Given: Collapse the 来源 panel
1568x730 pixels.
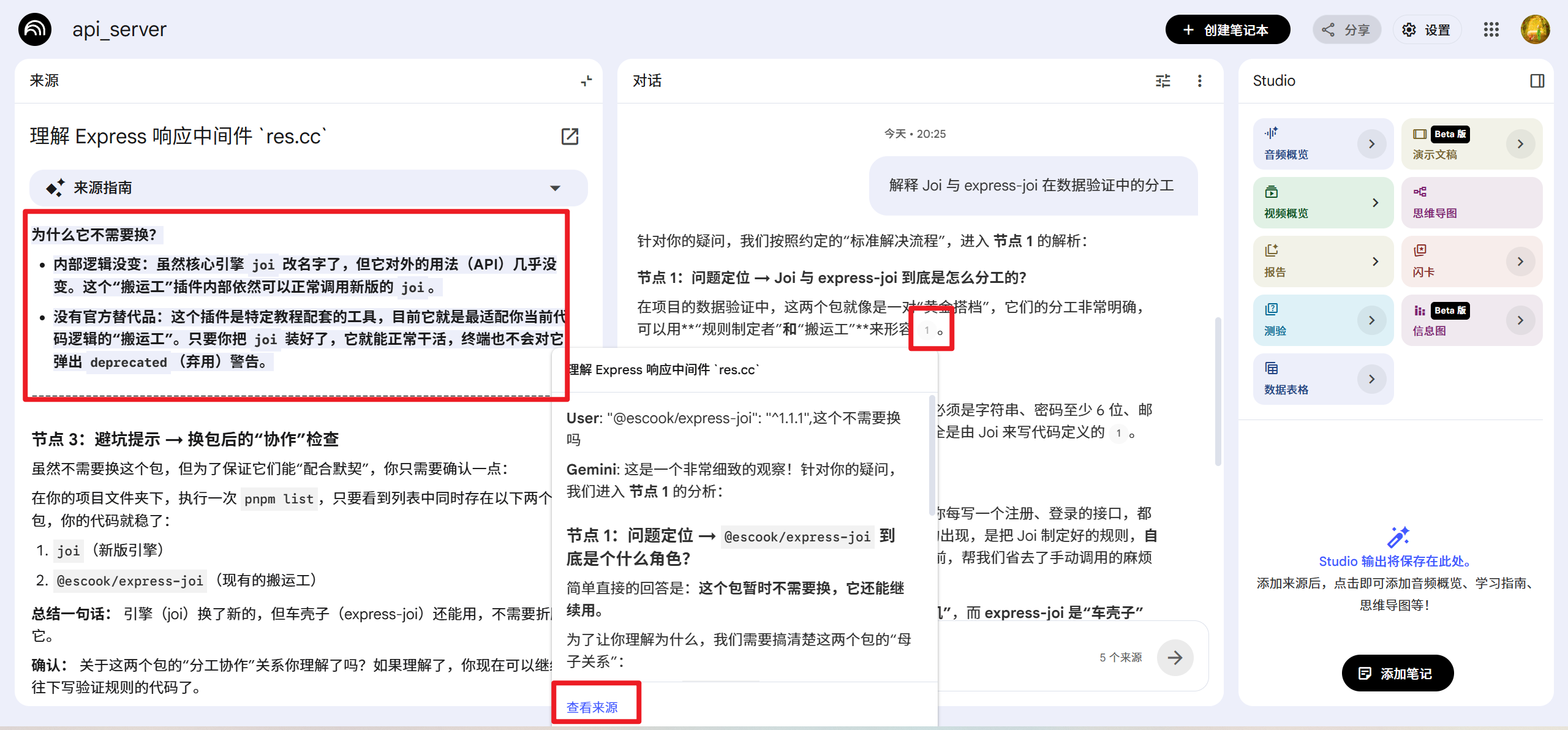Looking at the screenshot, I should point(586,81).
